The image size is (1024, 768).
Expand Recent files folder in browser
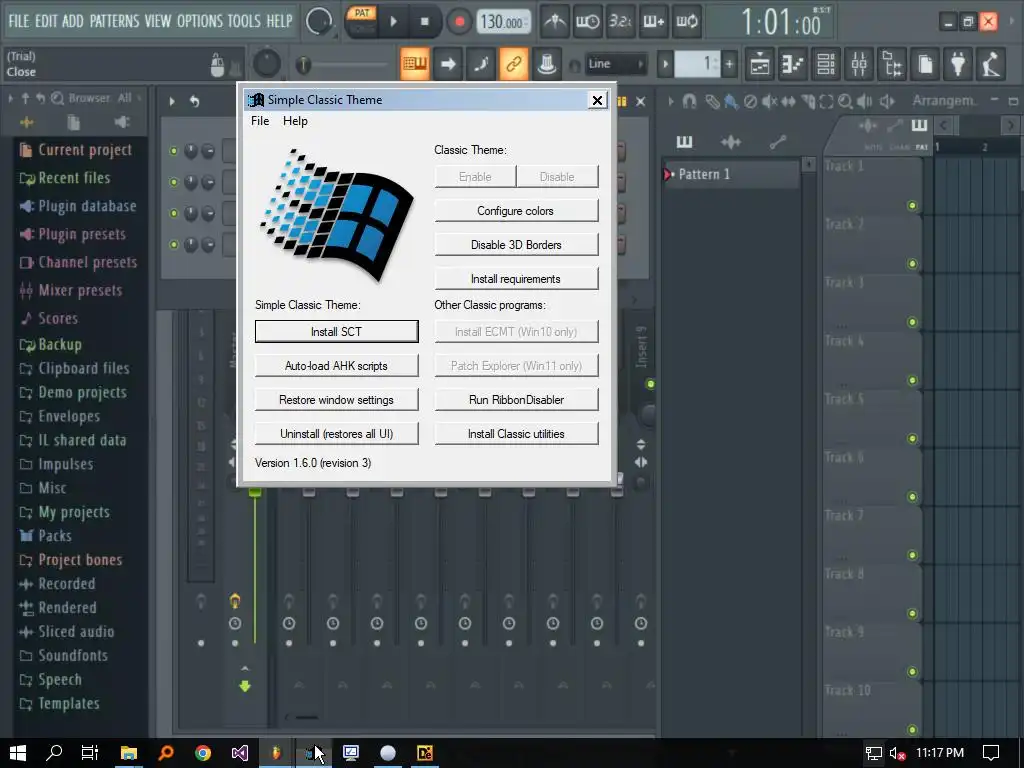click(65, 178)
